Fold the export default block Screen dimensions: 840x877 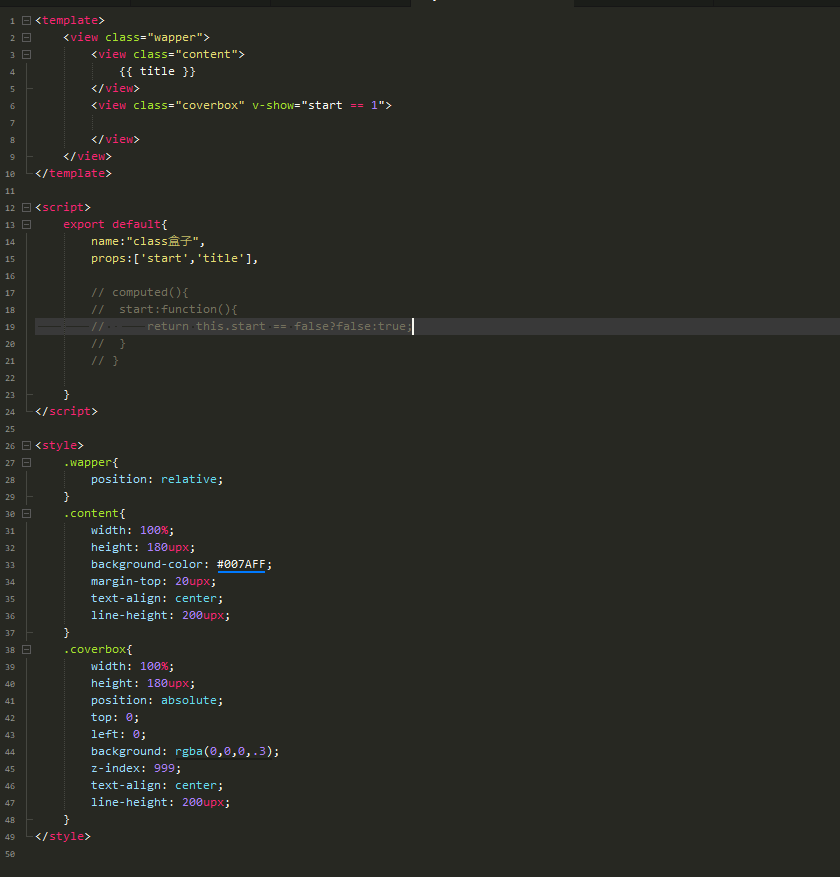click(26, 224)
